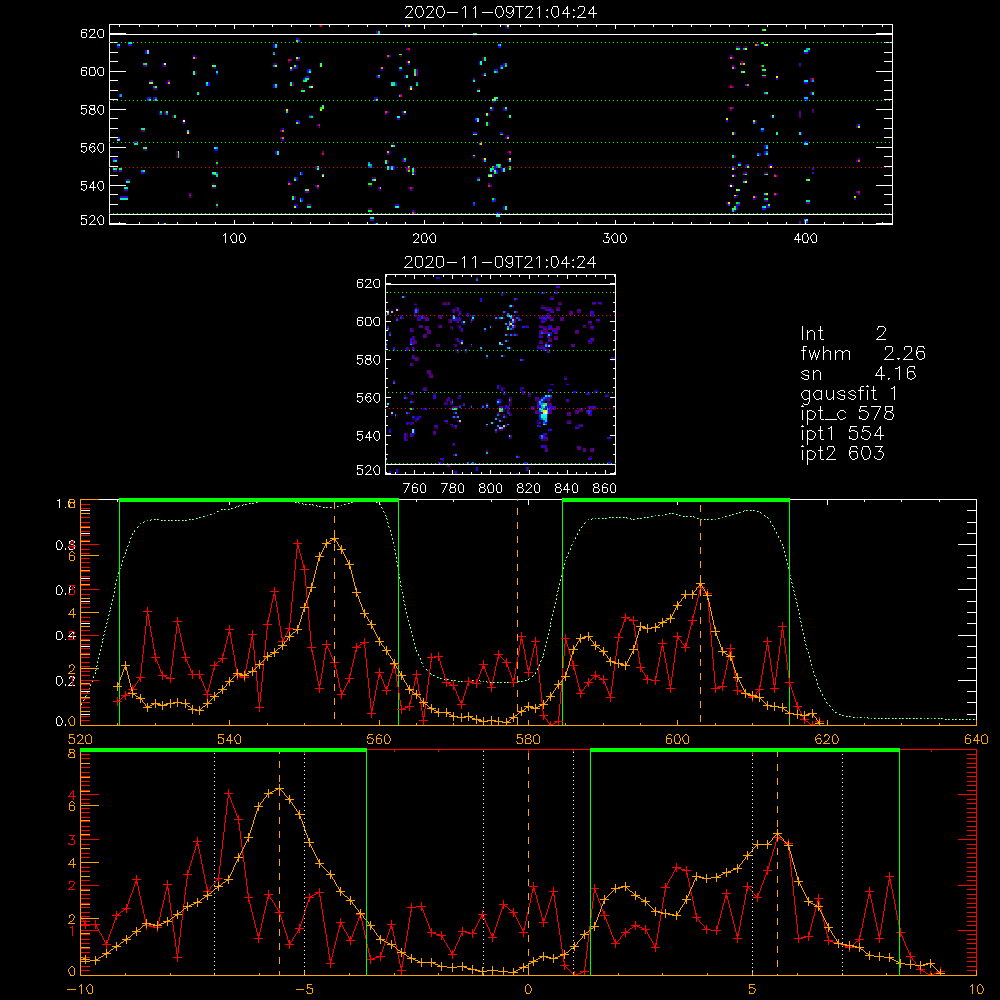The width and height of the screenshot is (1000, 1000).
Task: Click the 'ipt1 554' line
Action: pyautogui.click(x=842, y=434)
